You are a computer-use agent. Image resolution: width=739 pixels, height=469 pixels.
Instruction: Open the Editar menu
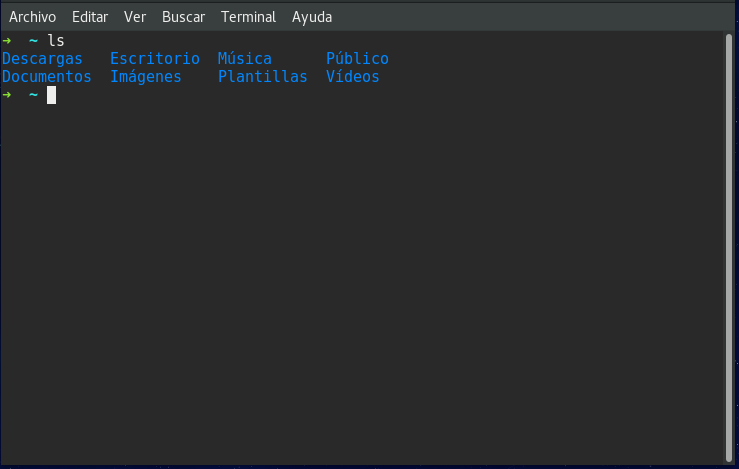tap(90, 17)
